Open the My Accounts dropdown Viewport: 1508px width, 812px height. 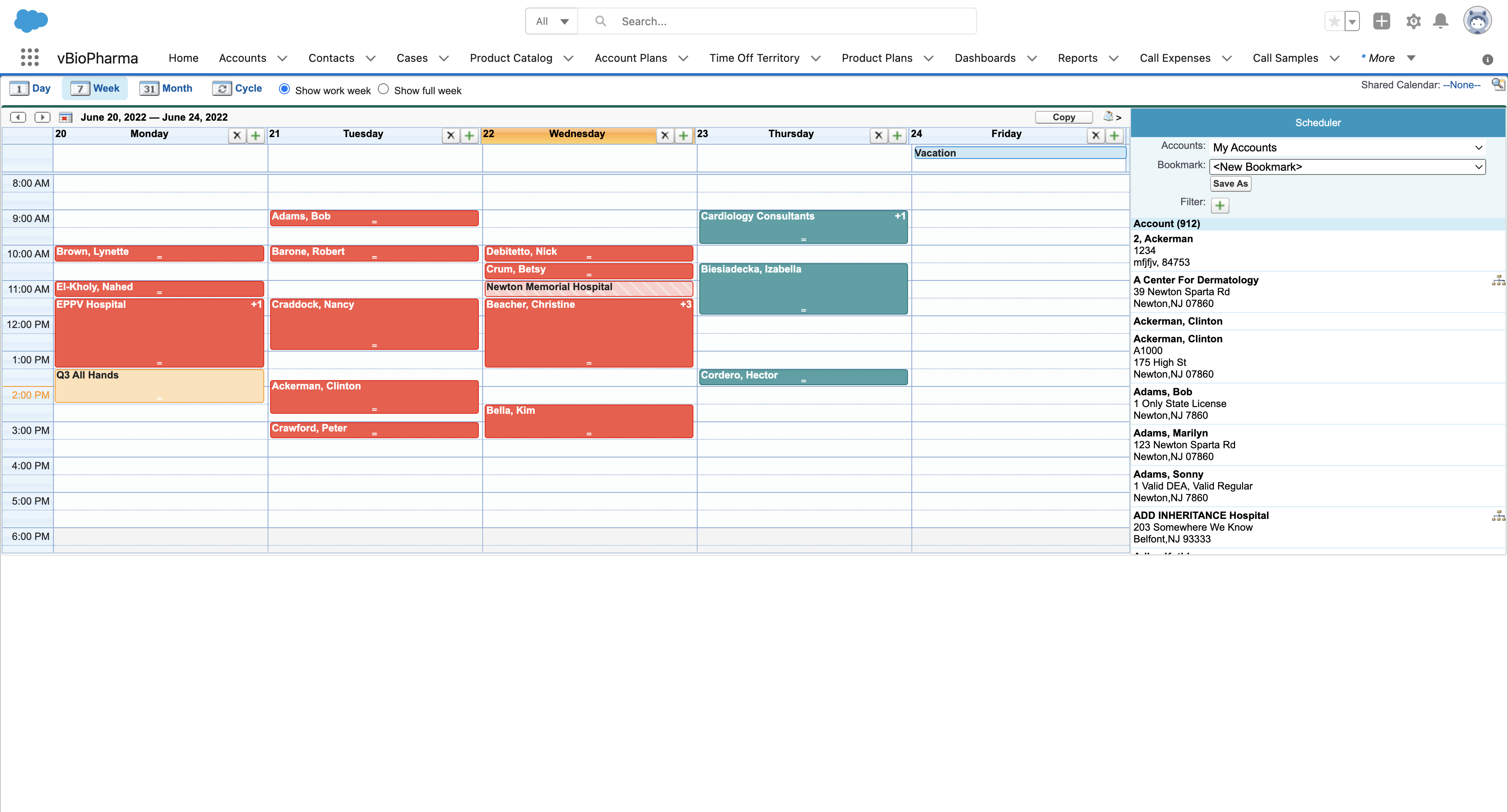coord(1347,148)
